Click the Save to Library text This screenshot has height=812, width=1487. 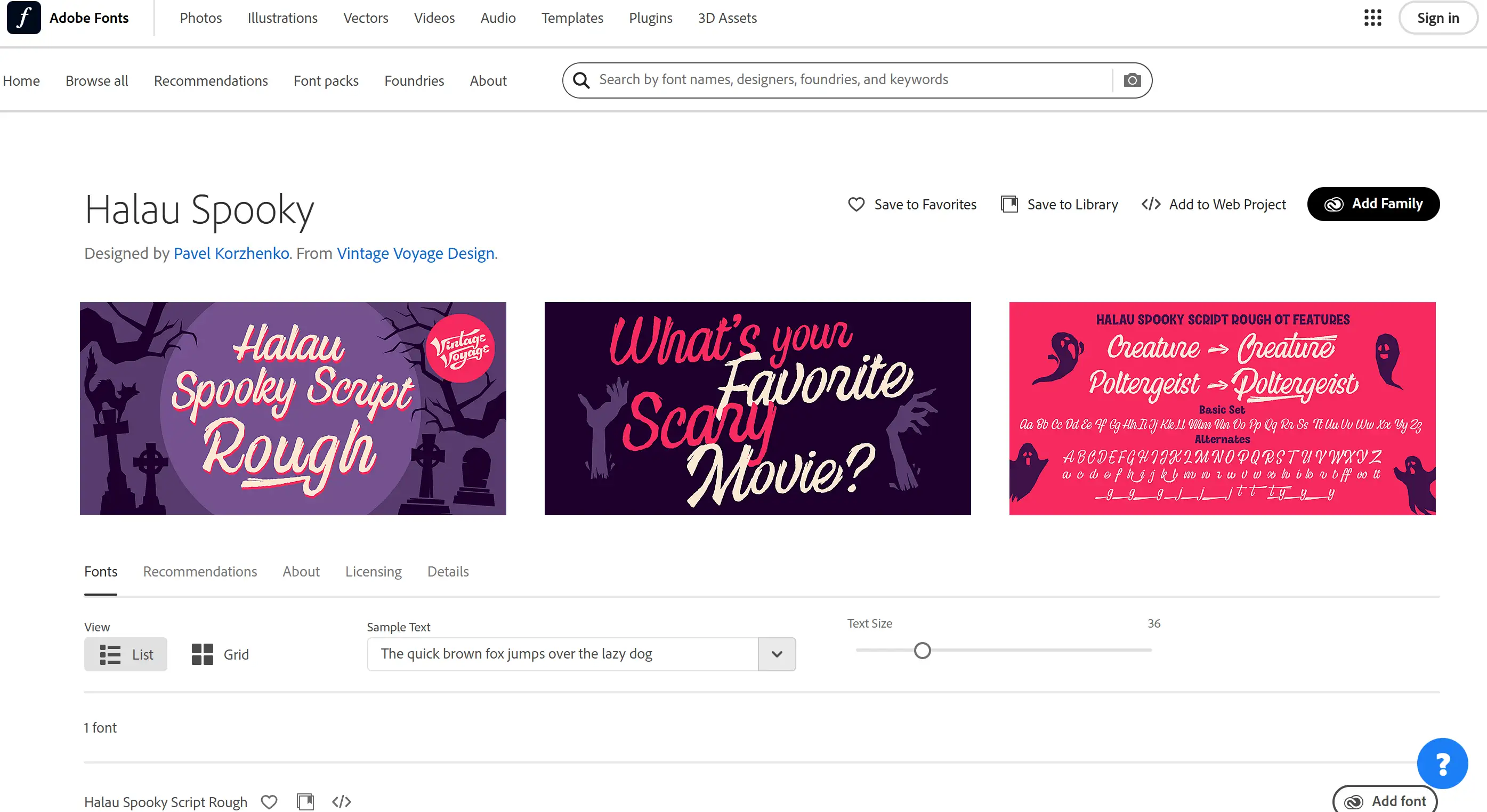pos(1072,204)
